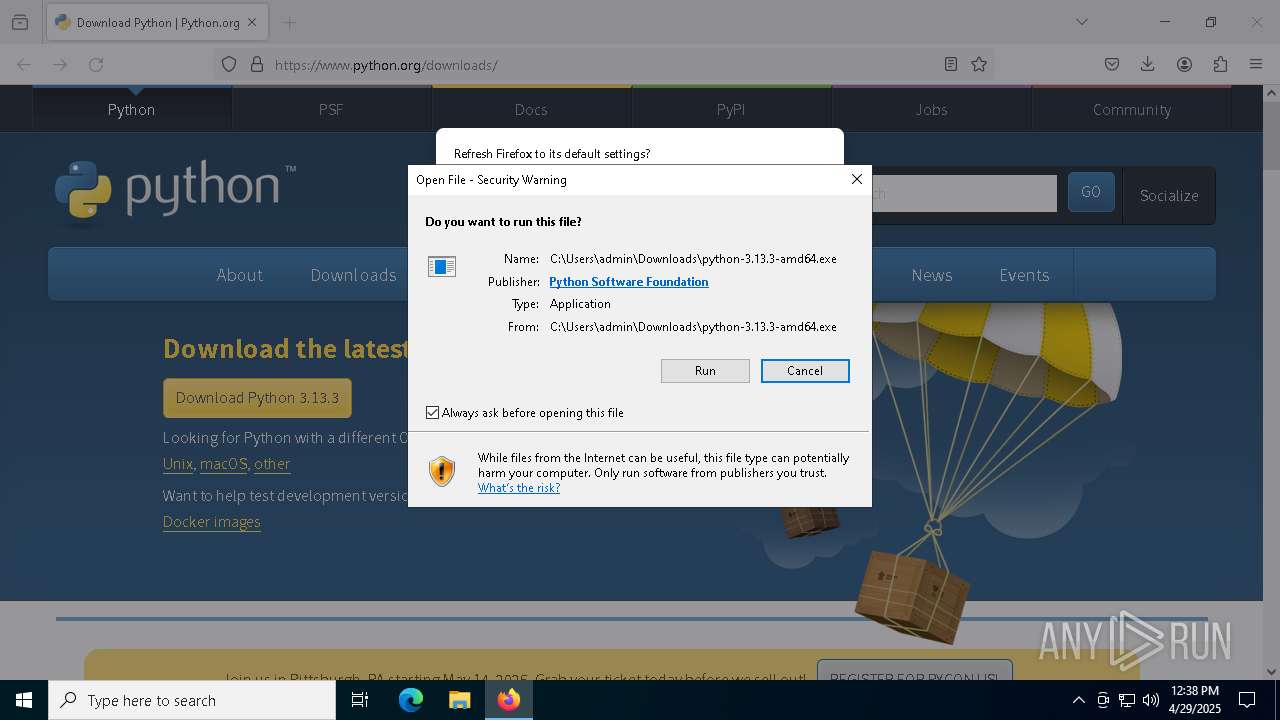Click the taskbar search box
Image resolution: width=1280 pixels, height=720 pixels.
192,700
